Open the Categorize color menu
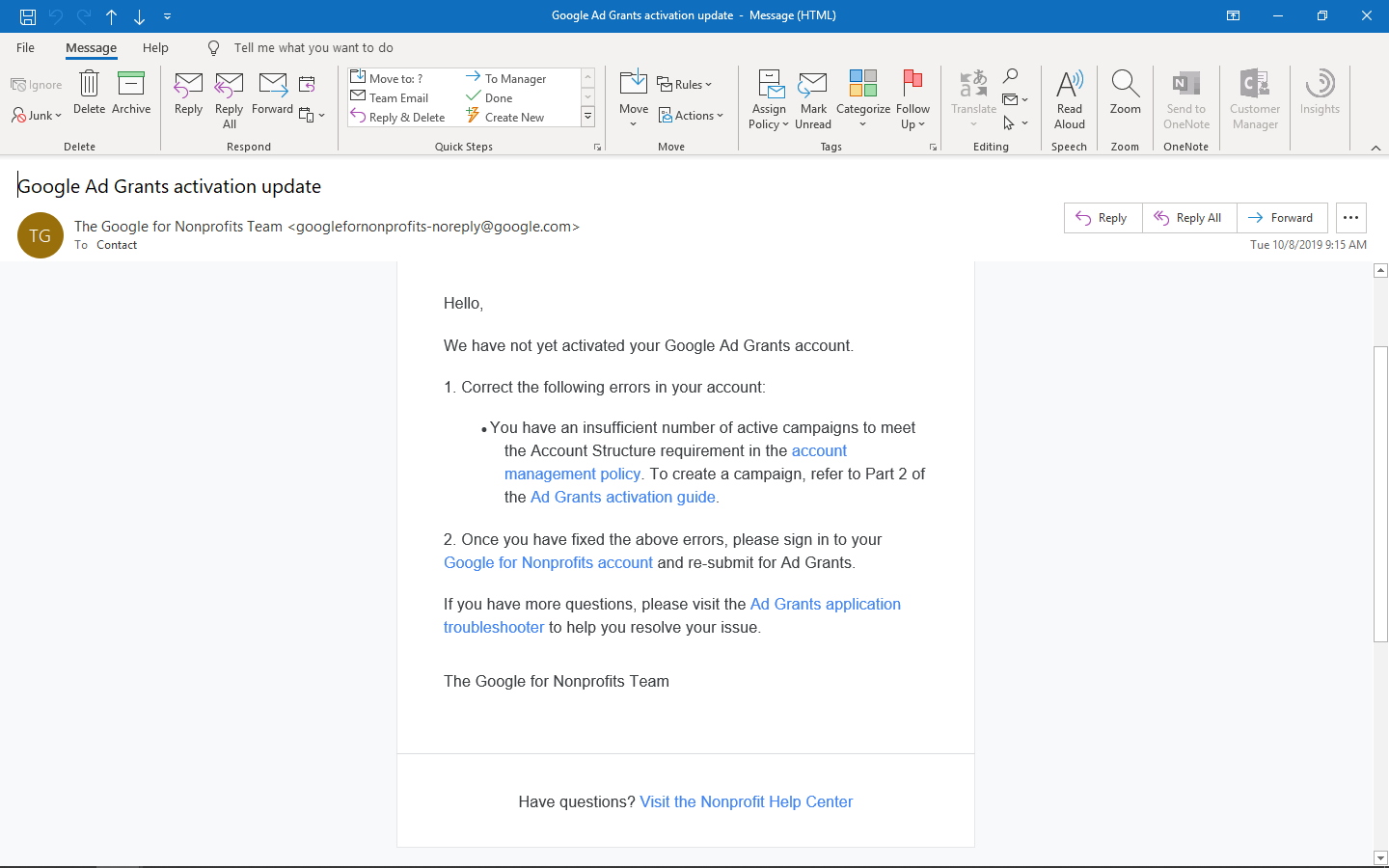The height and width of the screenshot is (868, 1389). (x=863, y=99)
